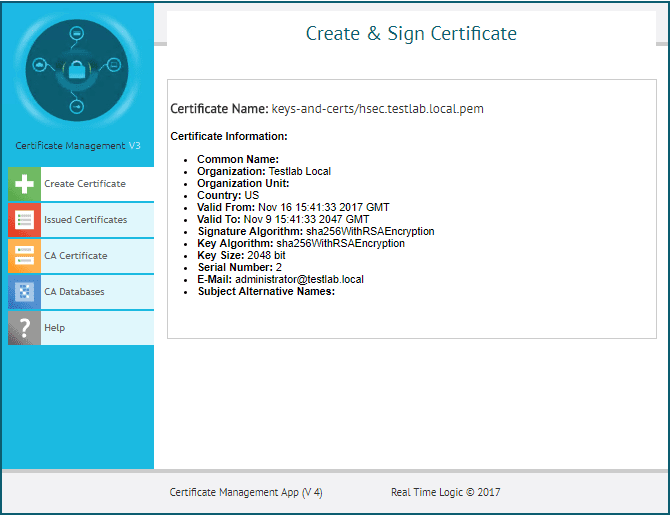
Task: Click the Signature Algorithm entry
Action: click(316, 231)
